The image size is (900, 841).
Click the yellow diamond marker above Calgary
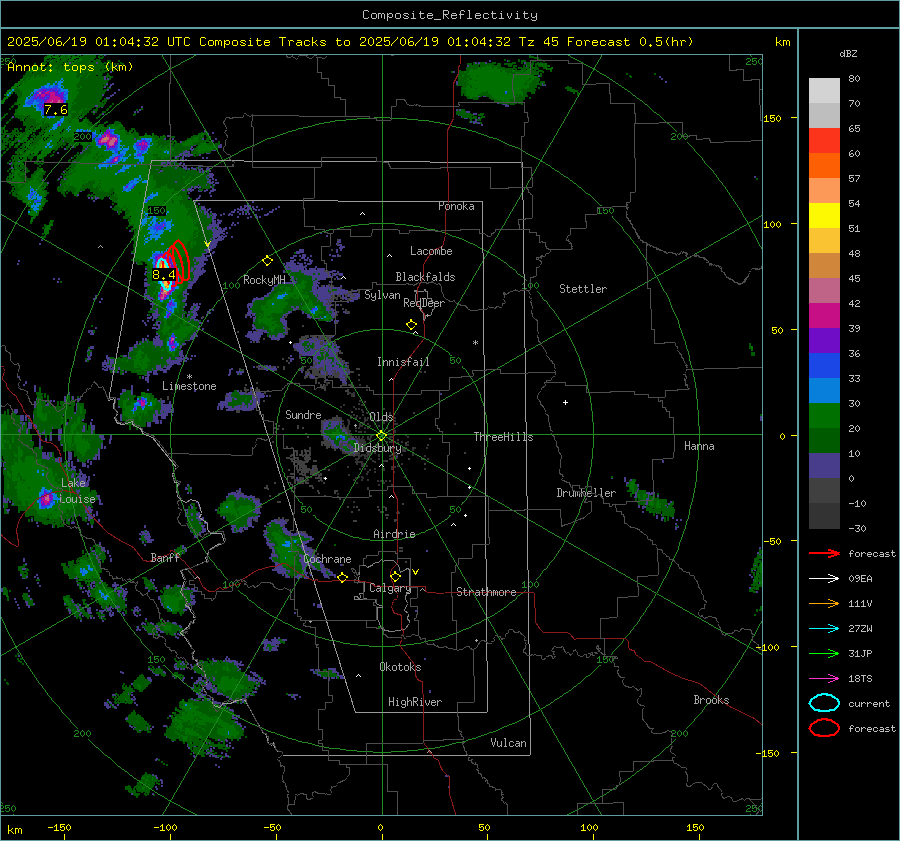coord(395,576)
